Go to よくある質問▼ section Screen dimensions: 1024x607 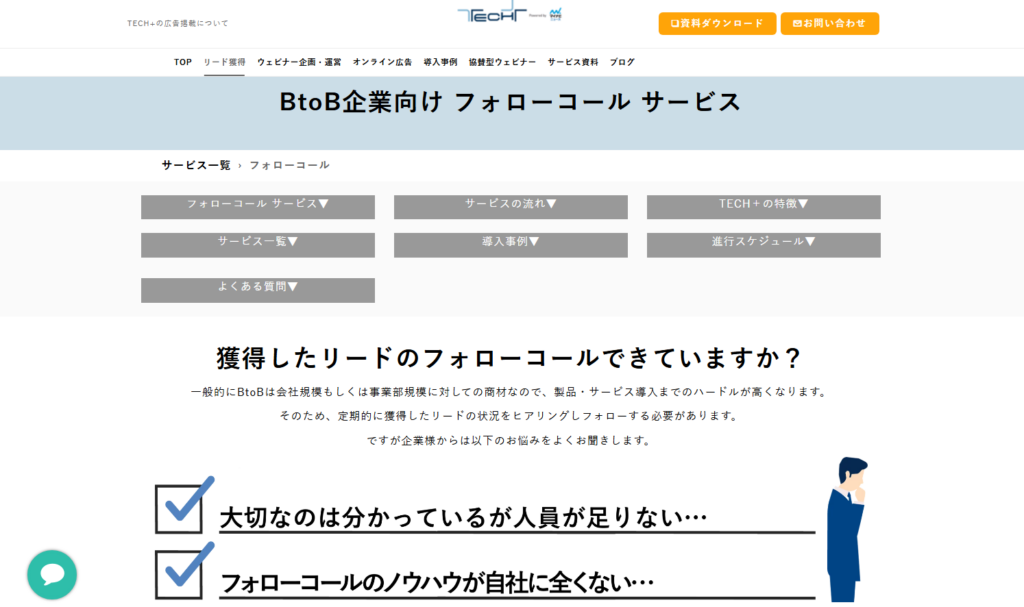click(258, 289)
